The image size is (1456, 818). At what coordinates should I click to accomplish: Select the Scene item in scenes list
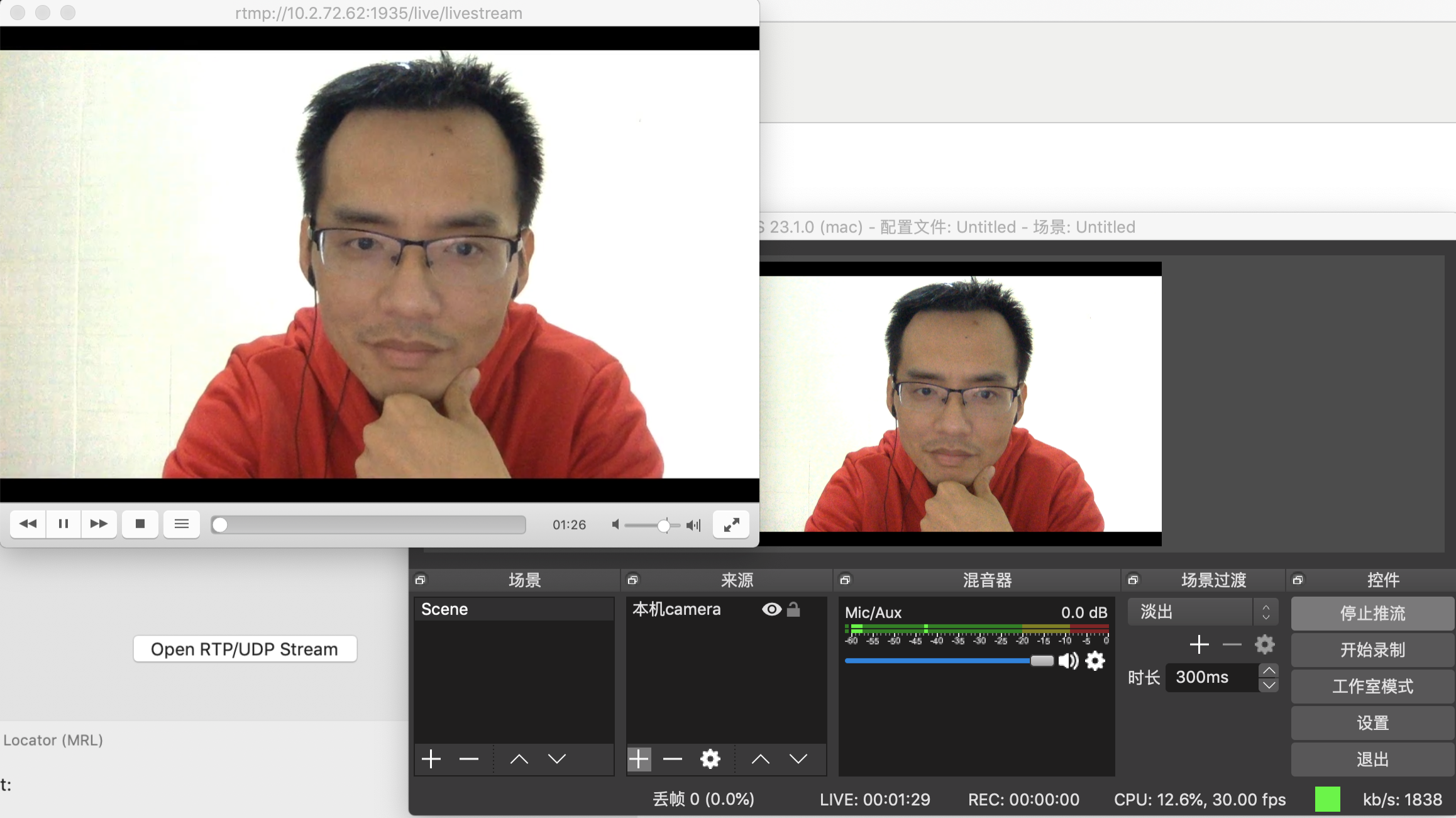click(x=514, y=609)
